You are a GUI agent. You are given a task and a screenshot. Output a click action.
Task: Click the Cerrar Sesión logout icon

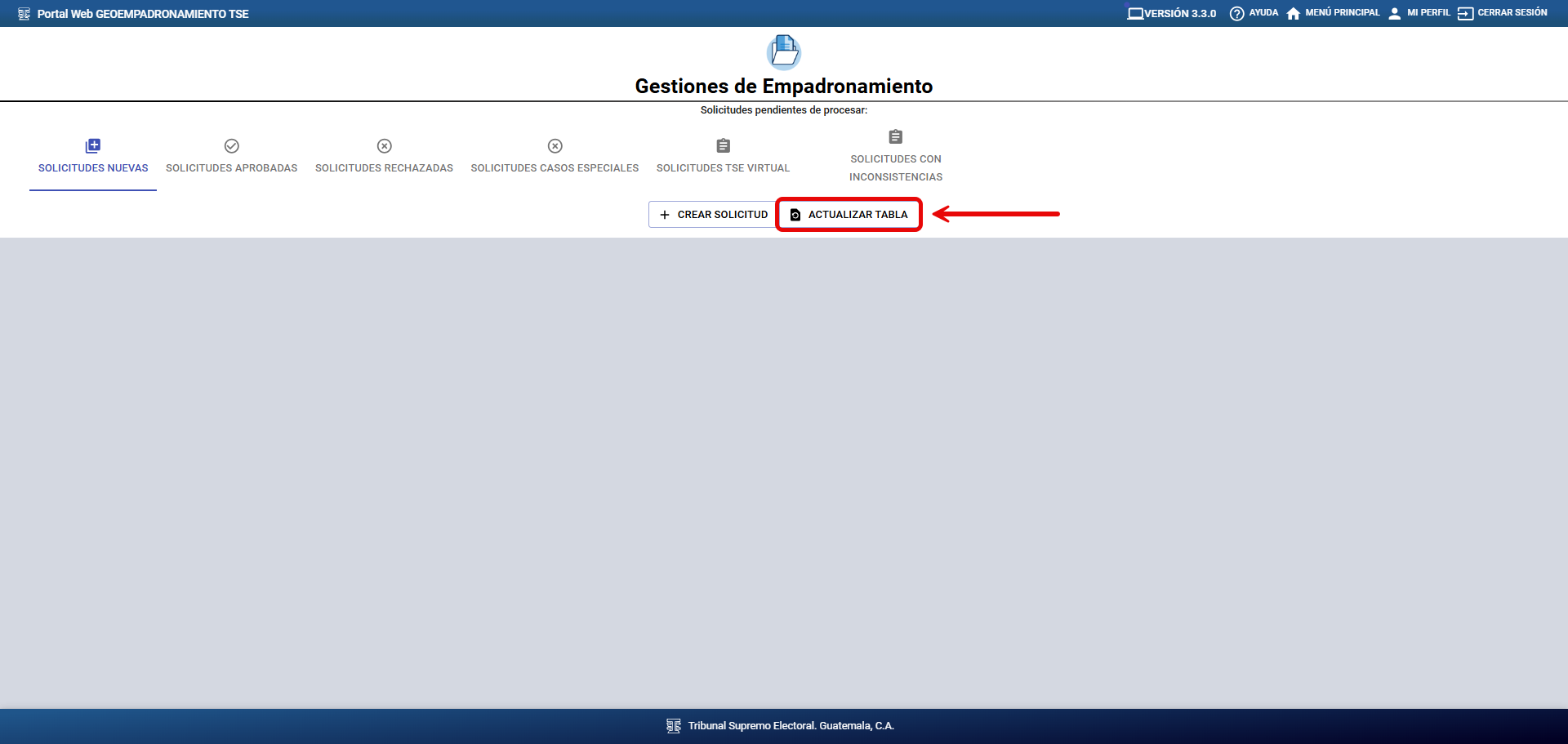point(1465,14)
